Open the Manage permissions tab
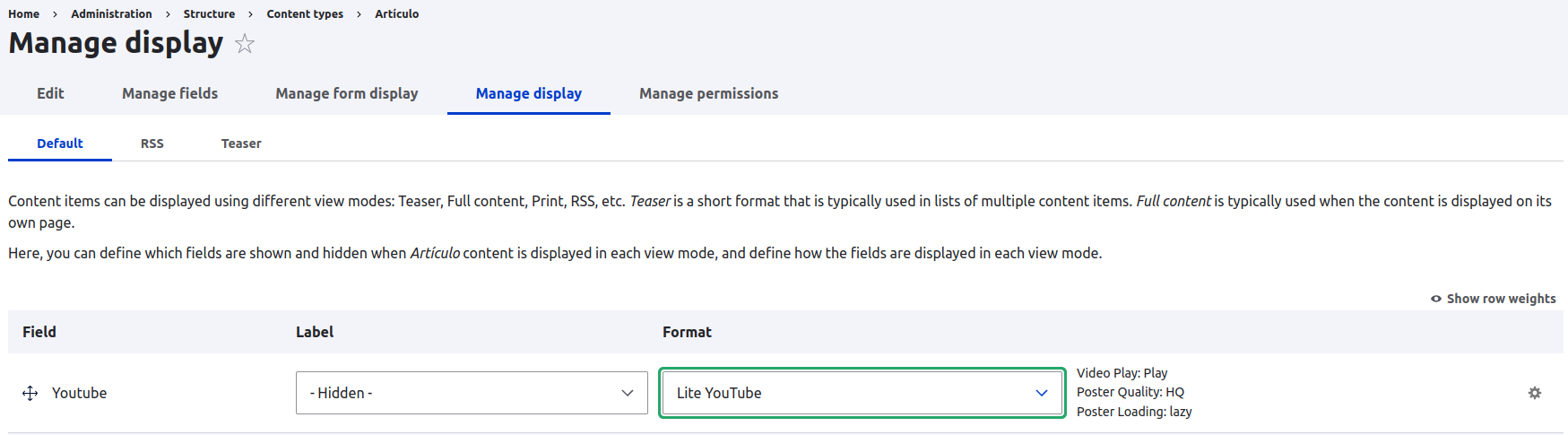 pyautogui.click(x=708, y=93)
